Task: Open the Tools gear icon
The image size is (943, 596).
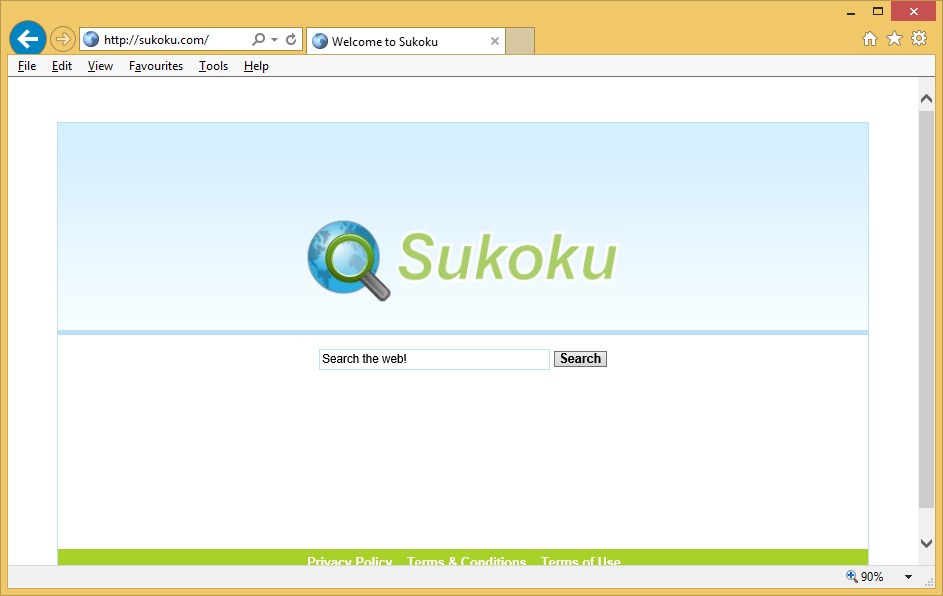Action: [x=919, y=39]
